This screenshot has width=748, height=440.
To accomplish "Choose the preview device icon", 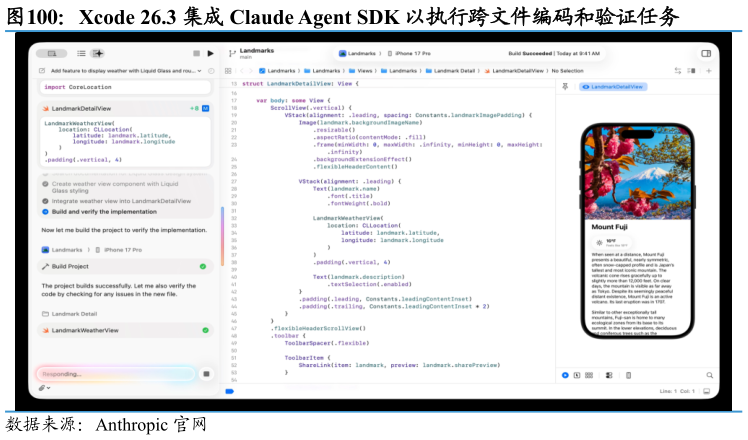I will coord(628,375).
